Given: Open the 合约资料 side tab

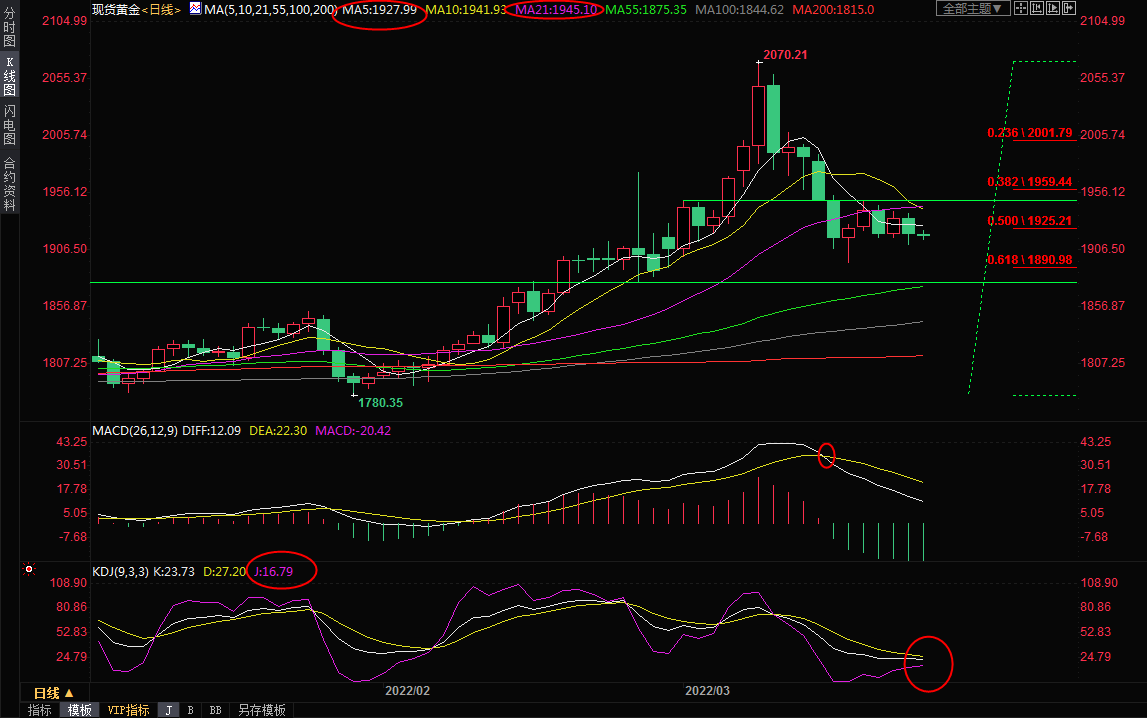Looking at the screenshot, I should (9, 183).
